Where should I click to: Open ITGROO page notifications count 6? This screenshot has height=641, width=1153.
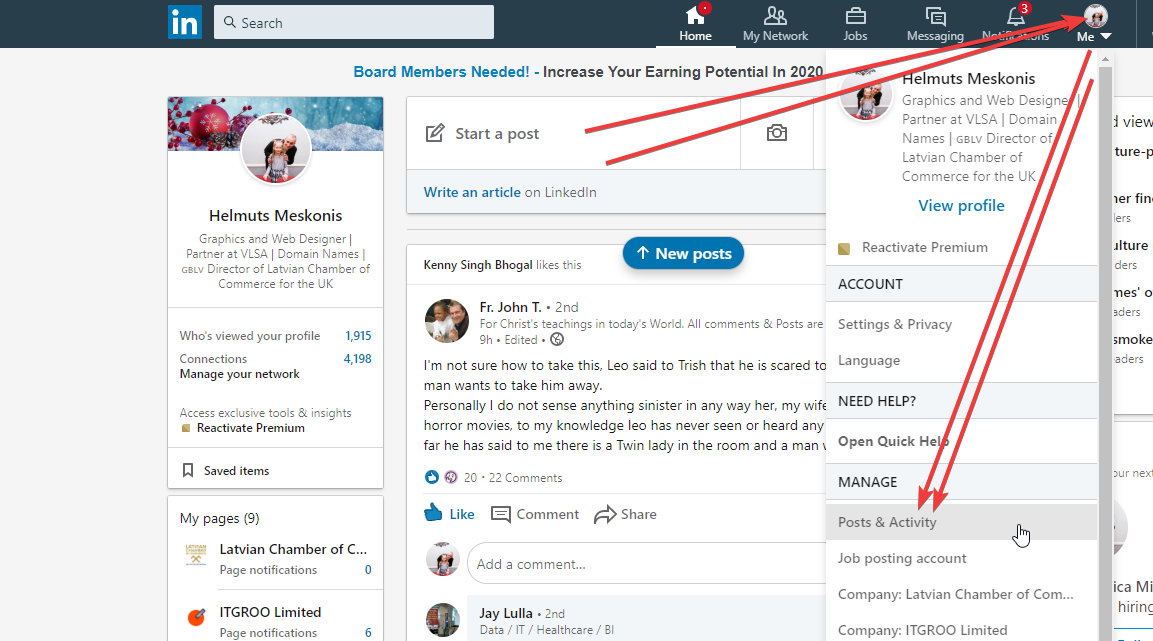tap(368, 633)
